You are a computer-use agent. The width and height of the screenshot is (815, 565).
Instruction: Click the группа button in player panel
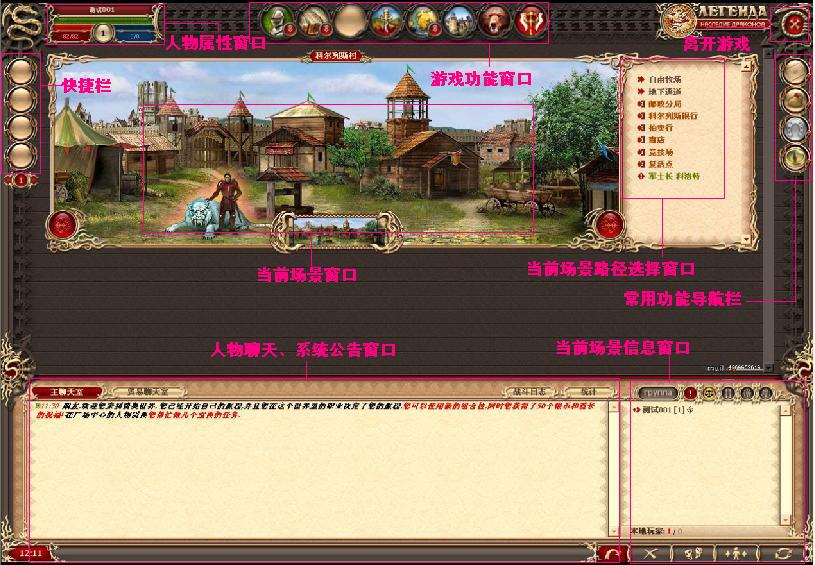pyautogui.click(x=655, y=393)
